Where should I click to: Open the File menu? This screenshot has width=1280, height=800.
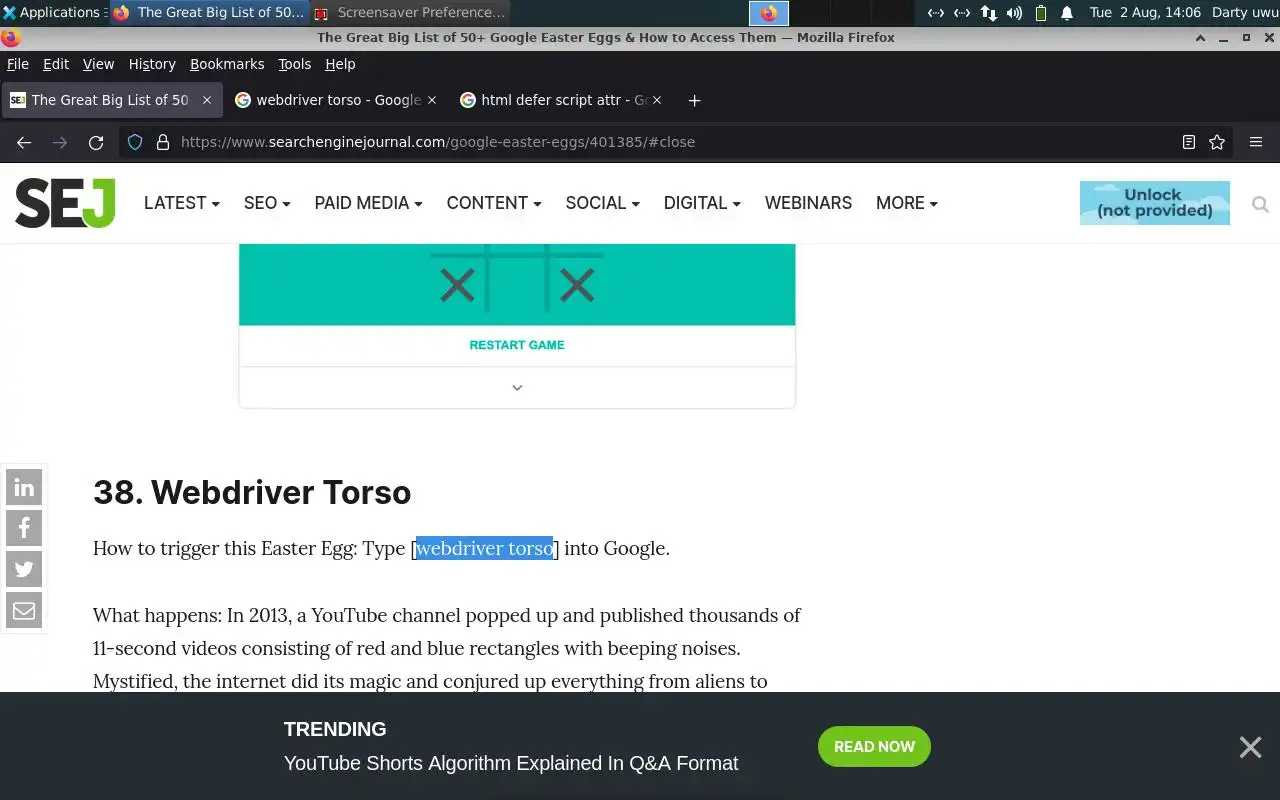(18, 64)
